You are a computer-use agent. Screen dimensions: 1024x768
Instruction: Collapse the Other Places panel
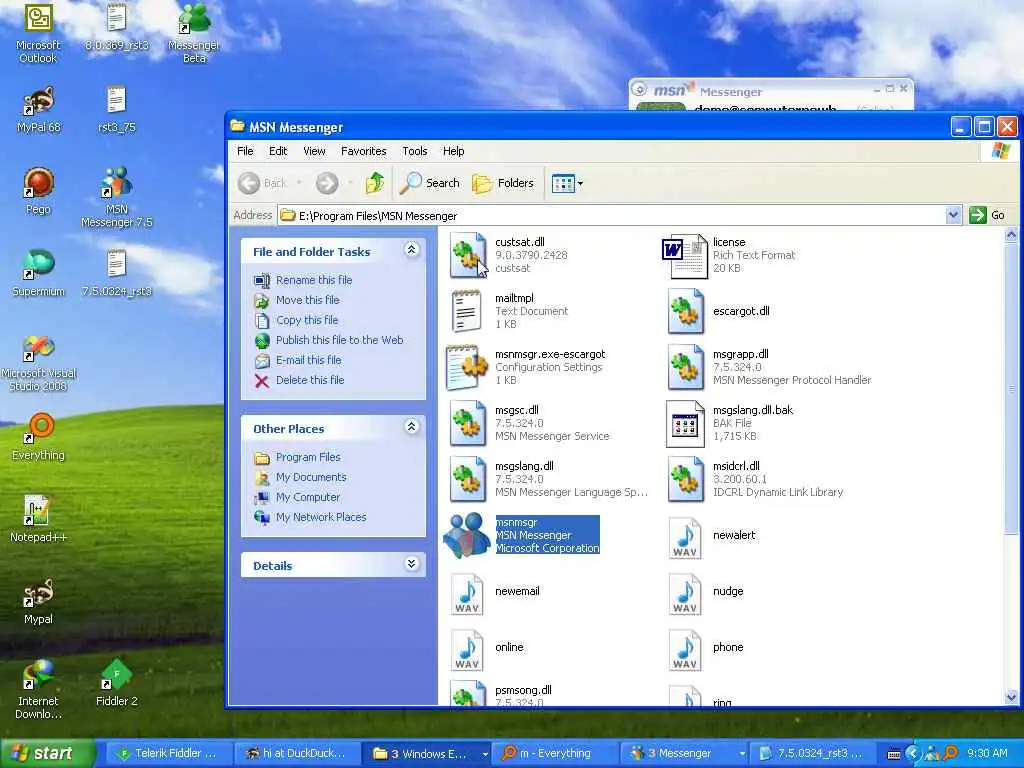(x=411, y=426)
